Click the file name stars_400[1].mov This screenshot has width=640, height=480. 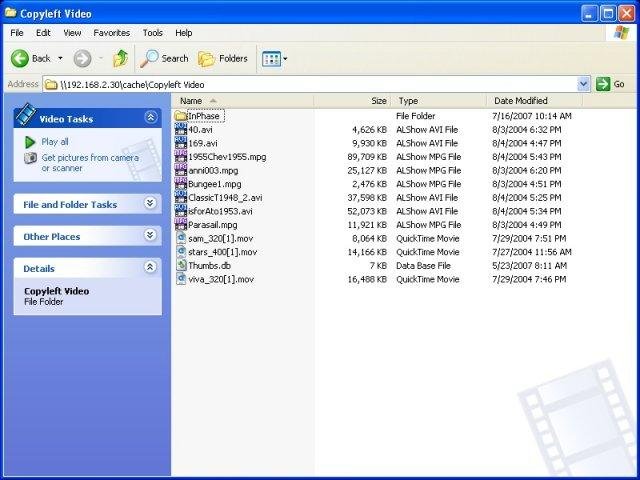tap(222, 252)
